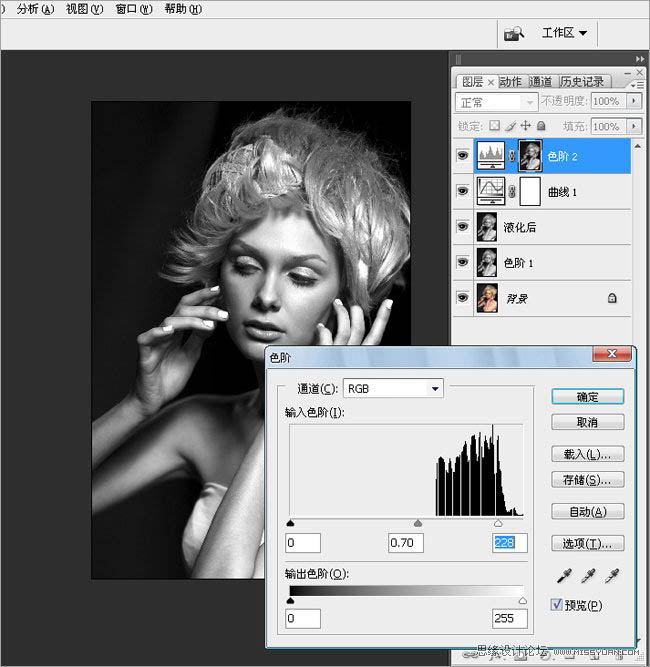
Task: Click the lock image pixels brush icon
Action: click(509, 127)
